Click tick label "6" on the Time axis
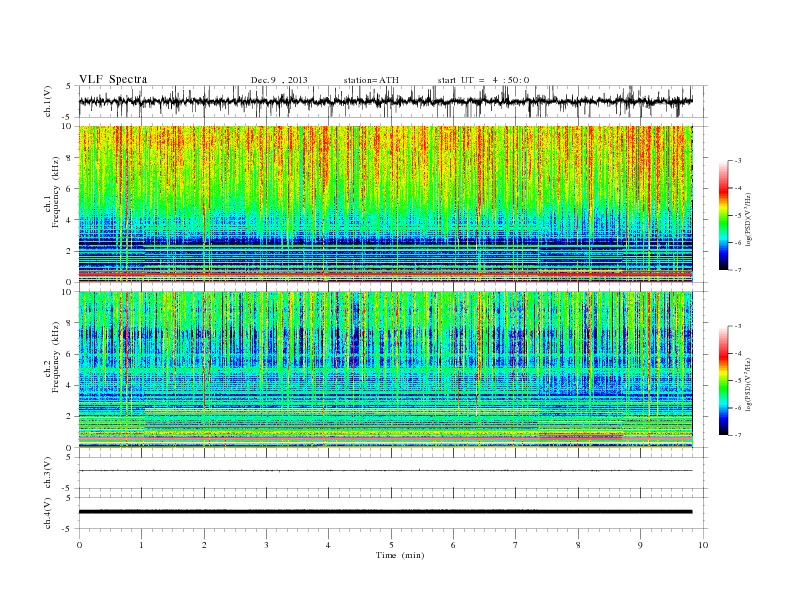Image resolution: width=792 pixels, height=612 pixels. pyautogui.click(x=453, y=545)
